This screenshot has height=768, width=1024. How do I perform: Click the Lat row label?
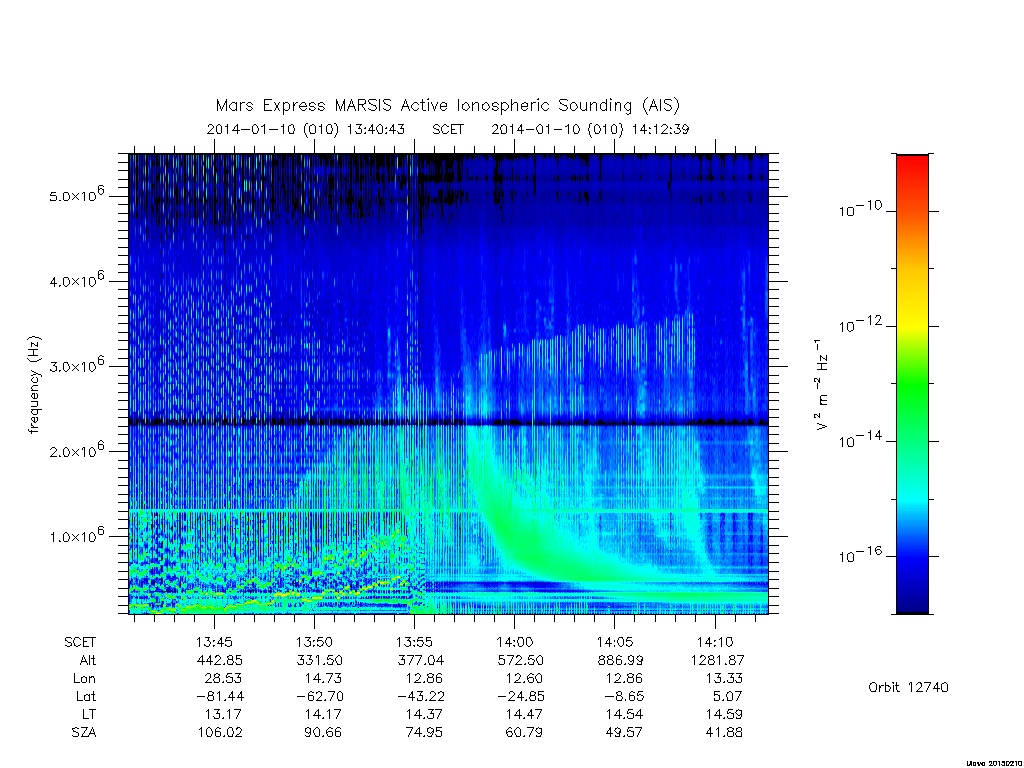pyautogui.click(x=86, y=696)
